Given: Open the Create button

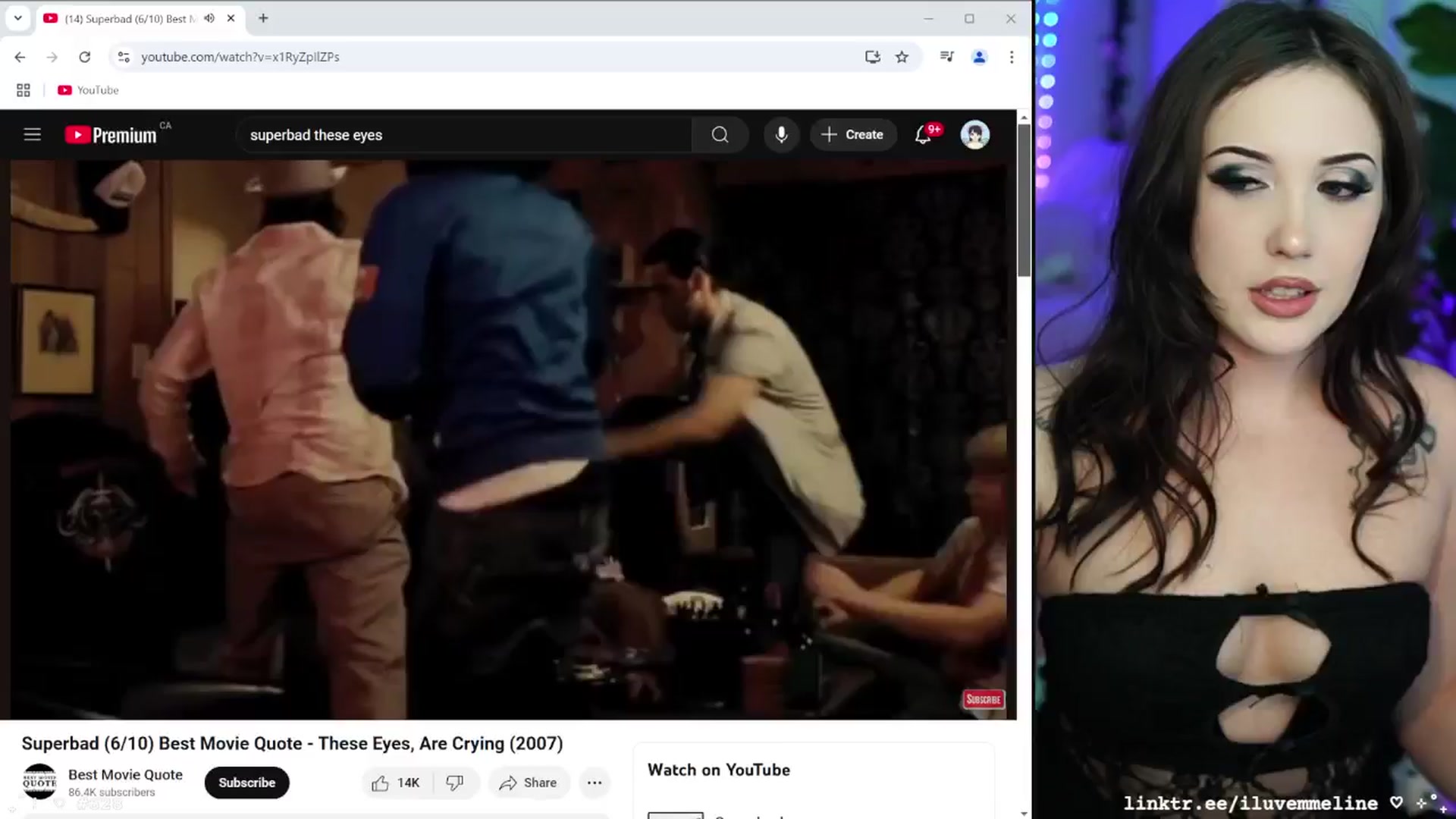Looking at the screenshot, I should point(853,135).
